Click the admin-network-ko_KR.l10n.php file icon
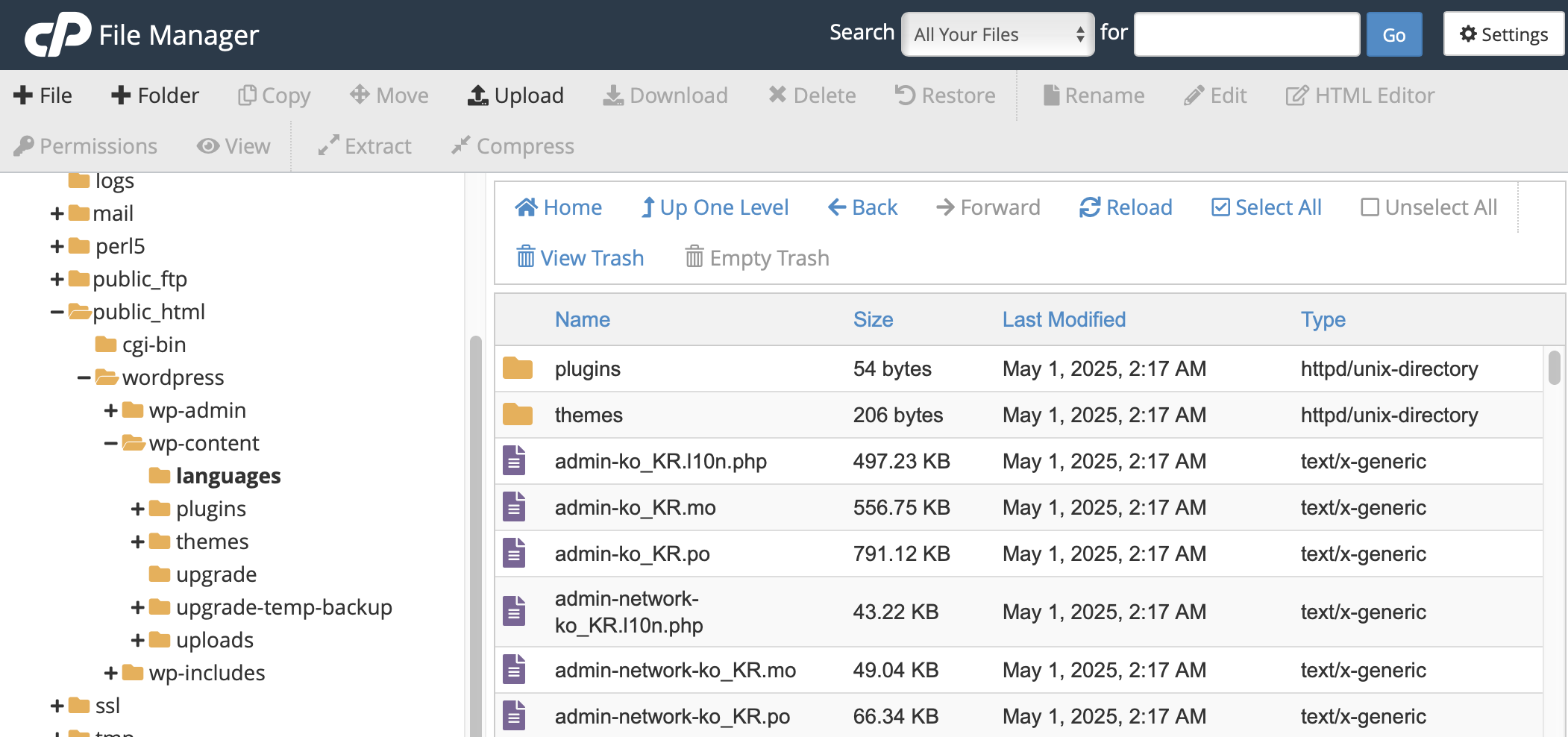 (x=514, y=612)
